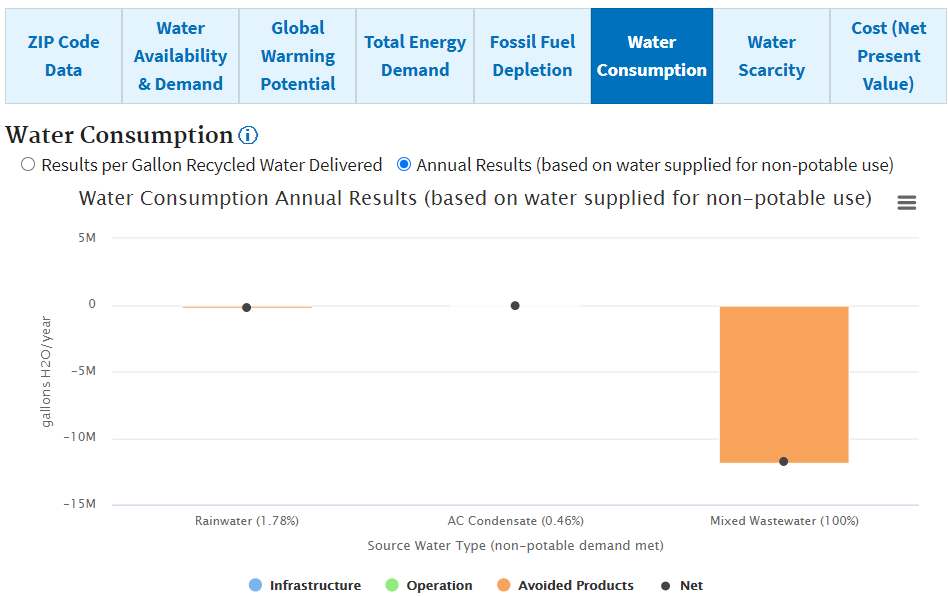Toggle Net legend black dot
Image resolution: width=948 pixels, height=596 pixels.
(x=666, y=586)
